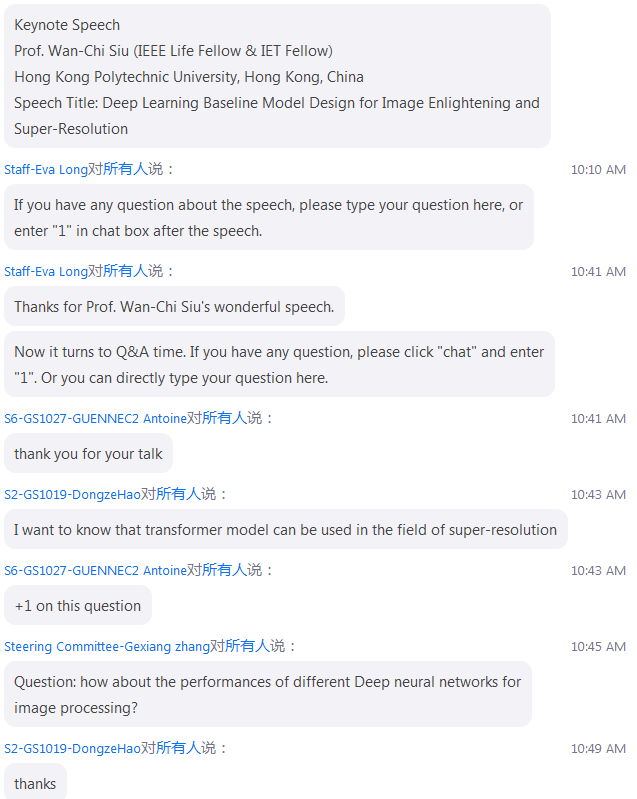
Task: Select the 'thank you for your talk' bubble
Action: [x=88, y=454]
